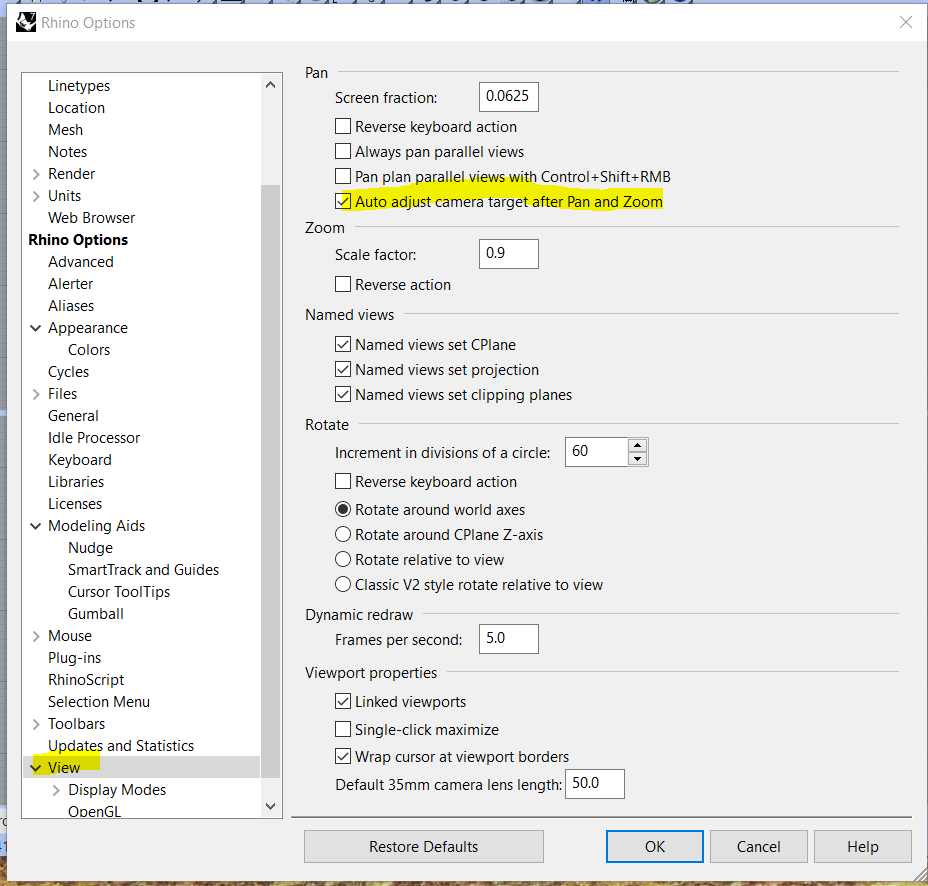Select General in options tree

pyautogui.click(x=73, y=415)
